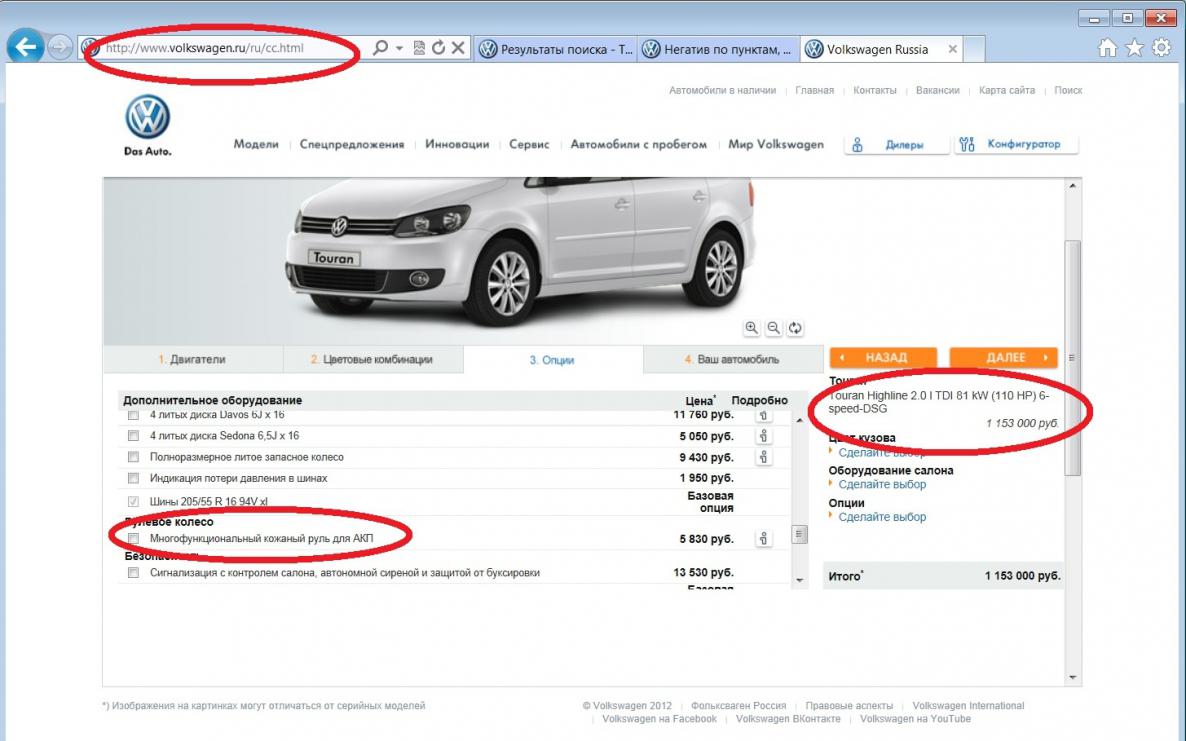Toggle the compatibility view icon
Image resolution: width=1186 pixels, height=741 pixels.
419,48
